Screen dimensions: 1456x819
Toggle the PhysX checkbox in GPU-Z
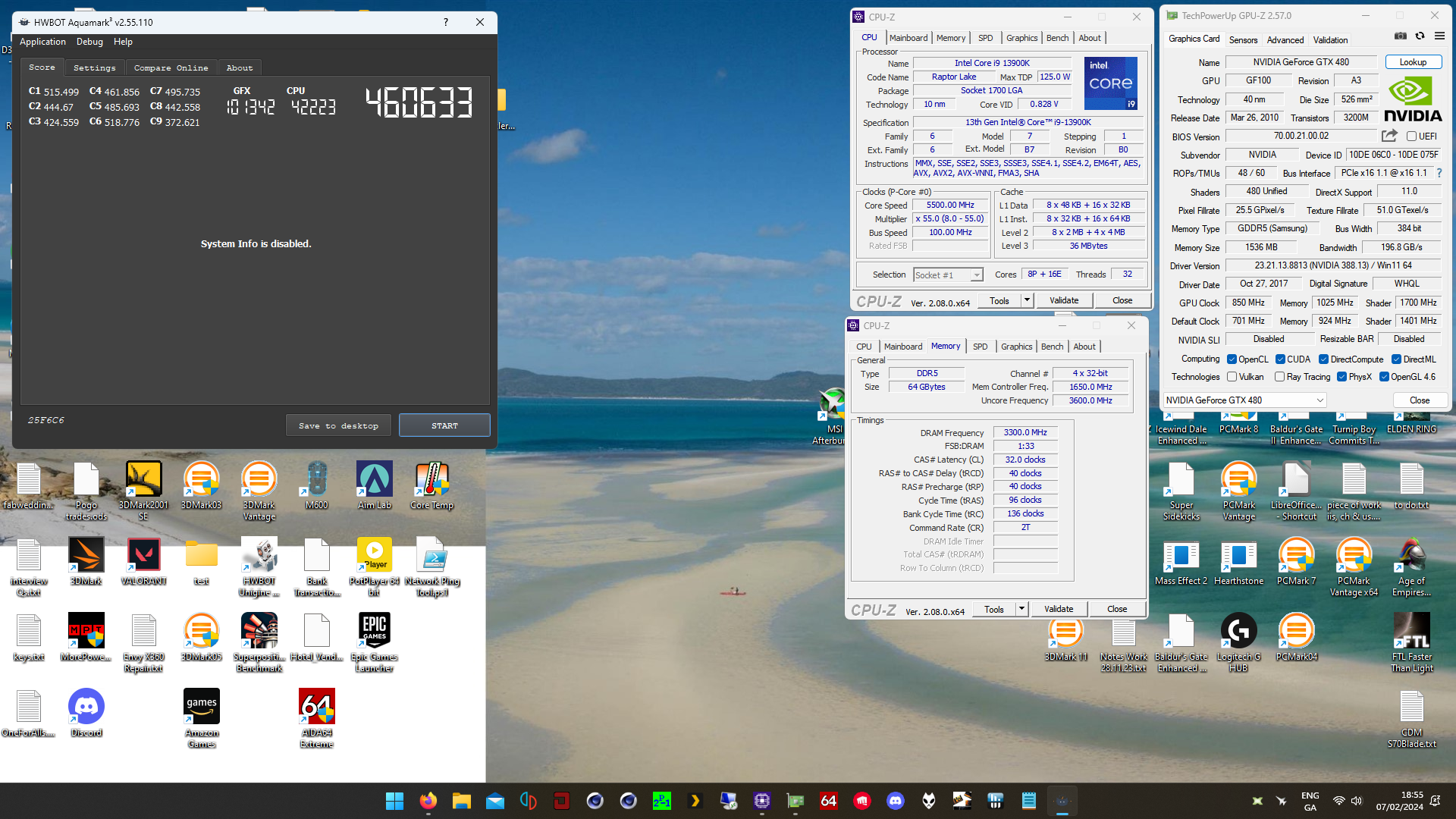click(x=1341, y=377)
